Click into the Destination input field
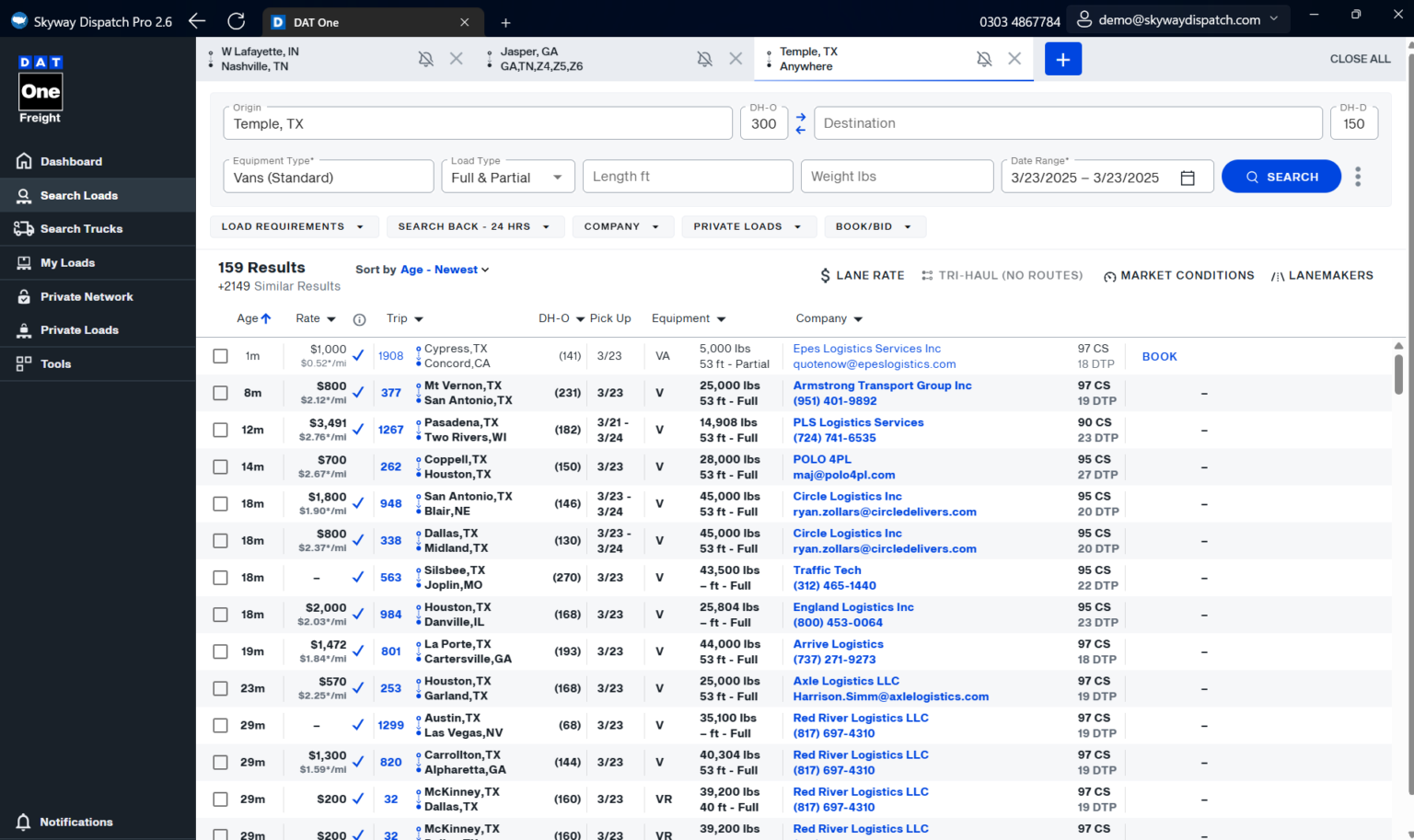 pos(1068,123)
